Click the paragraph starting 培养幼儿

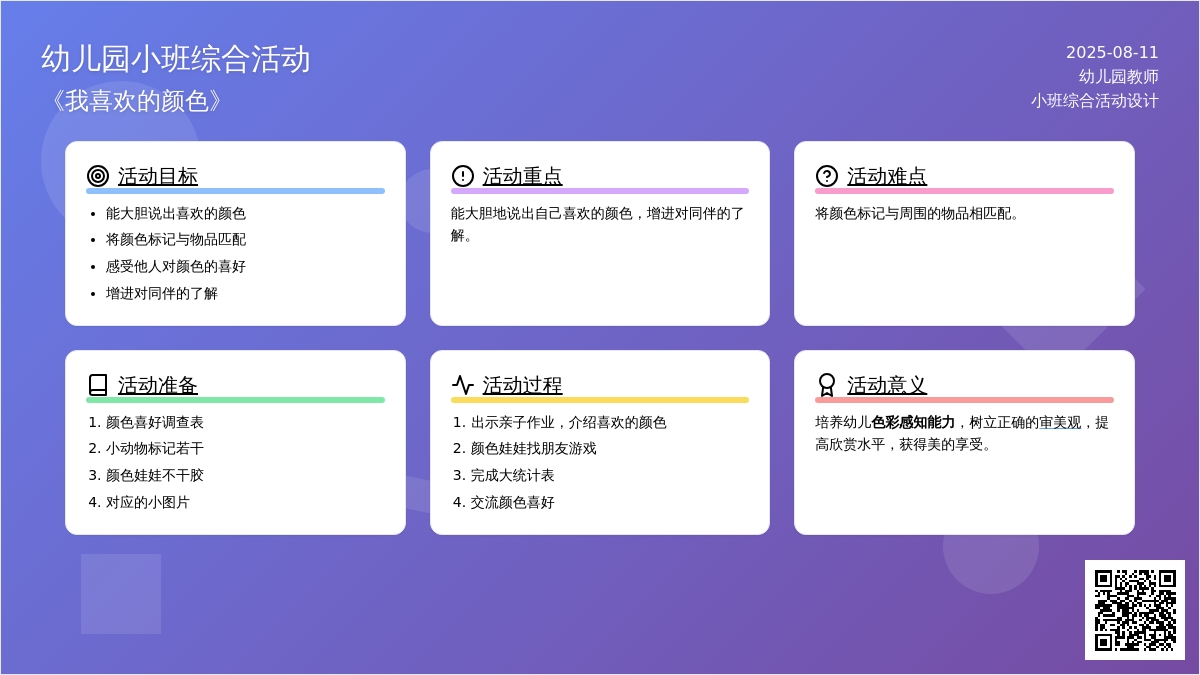click(963, 433)
